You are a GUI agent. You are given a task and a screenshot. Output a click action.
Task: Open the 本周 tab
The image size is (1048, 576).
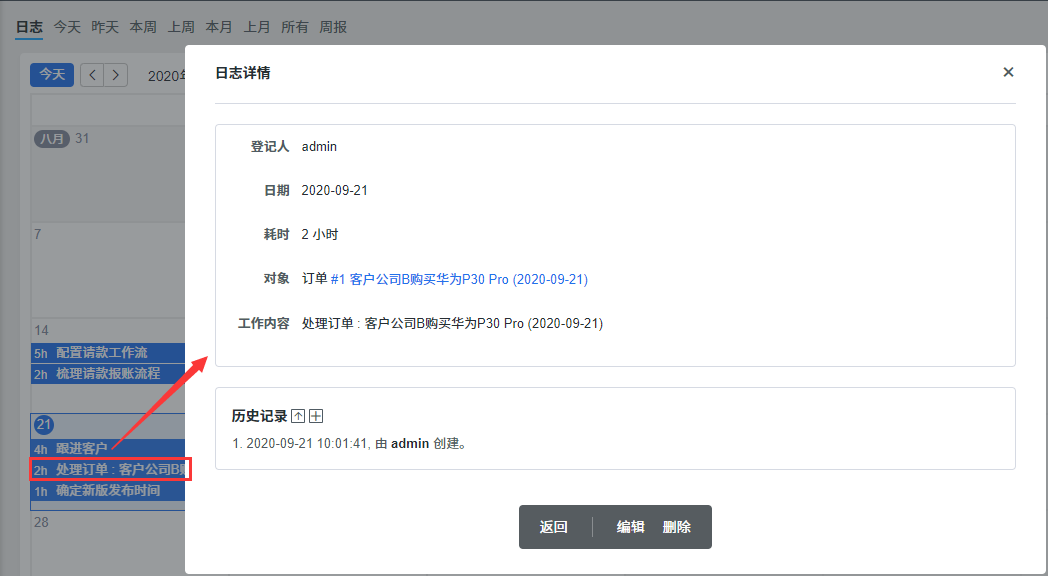coord(143,27)
